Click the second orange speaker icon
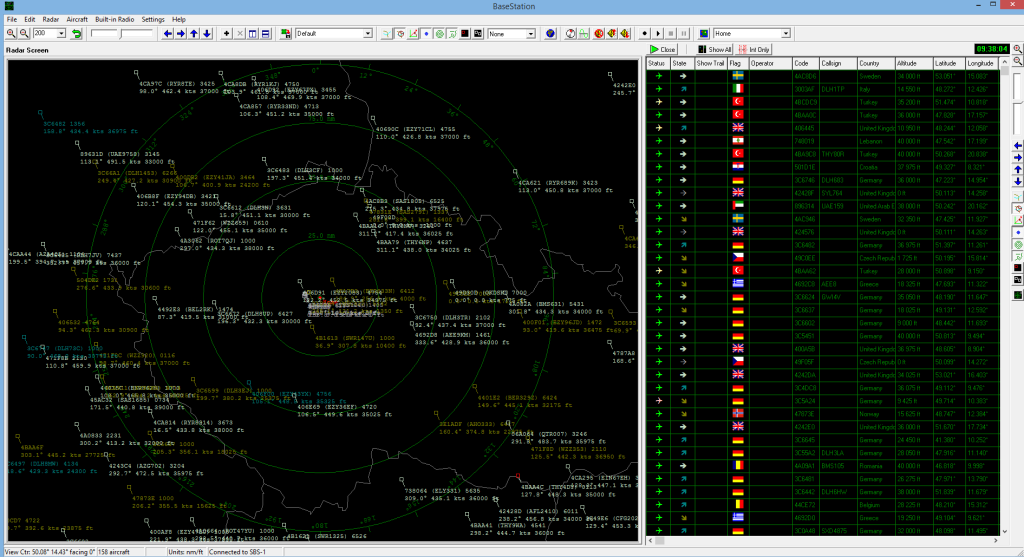Viewport: 1024px width, 557px height. click(612, 33)
